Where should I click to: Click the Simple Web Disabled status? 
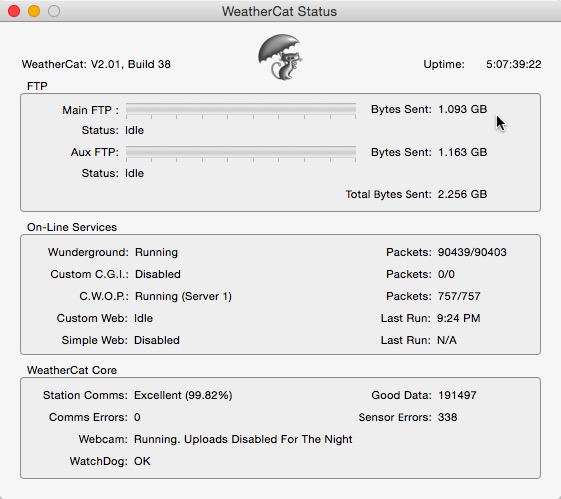[157, 340]
